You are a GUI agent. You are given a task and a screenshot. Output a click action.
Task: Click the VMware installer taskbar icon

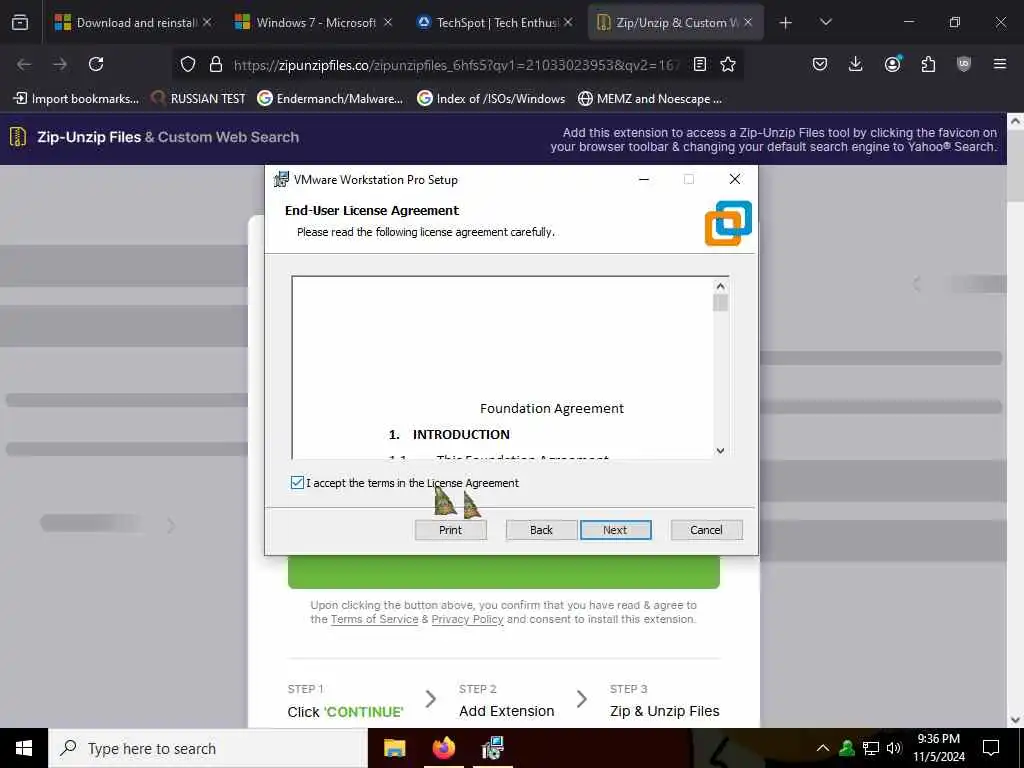click(492, 748)
